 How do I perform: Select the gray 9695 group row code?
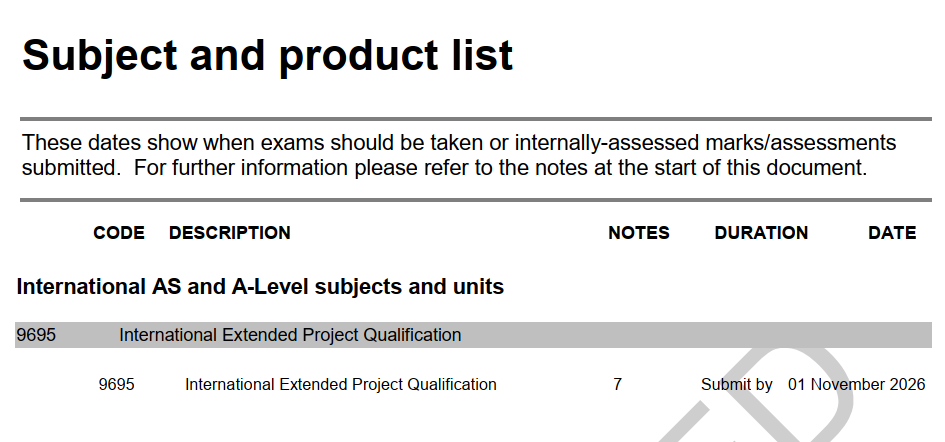(36, 335)
